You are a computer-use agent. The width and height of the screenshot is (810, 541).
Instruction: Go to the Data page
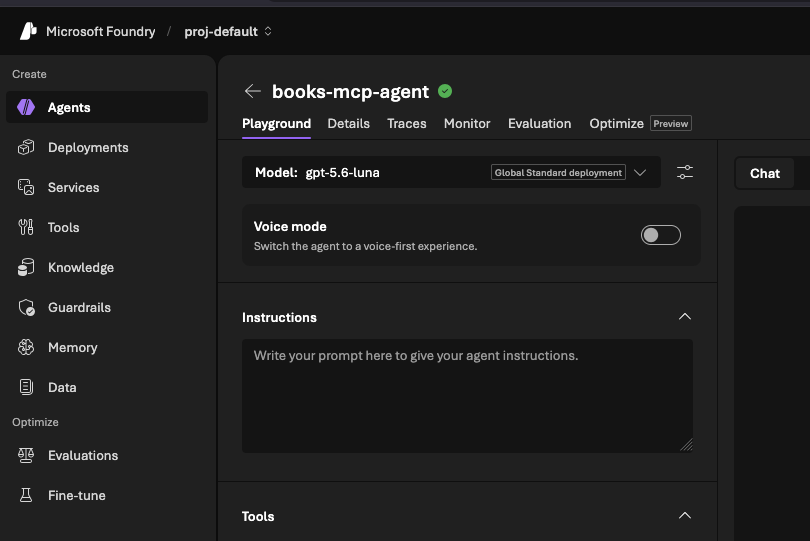pyautogui.click(x=107, y=387)
